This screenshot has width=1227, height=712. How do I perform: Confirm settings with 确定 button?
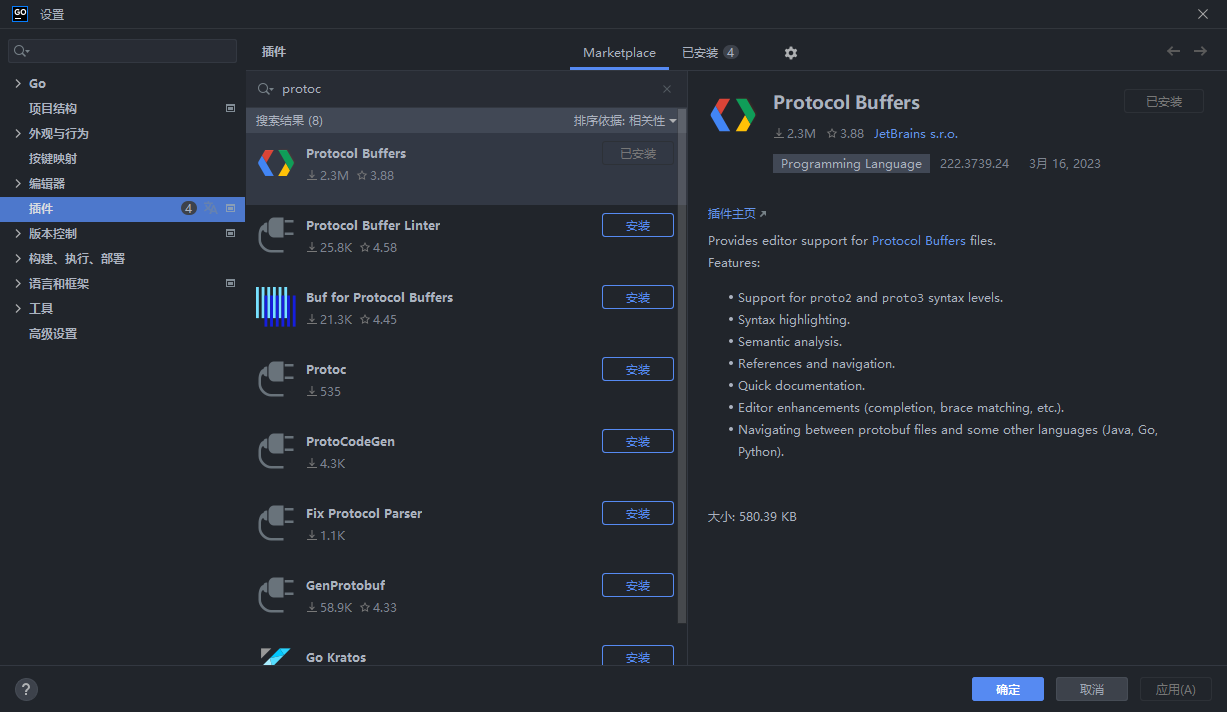click(x=1008, y=689)
